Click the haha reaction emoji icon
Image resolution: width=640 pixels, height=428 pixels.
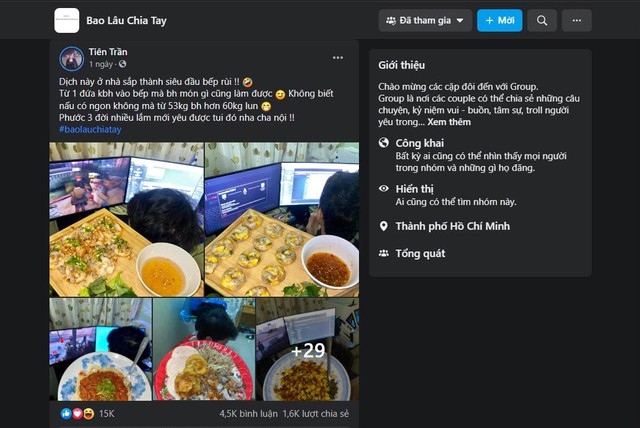pos(88,414)
